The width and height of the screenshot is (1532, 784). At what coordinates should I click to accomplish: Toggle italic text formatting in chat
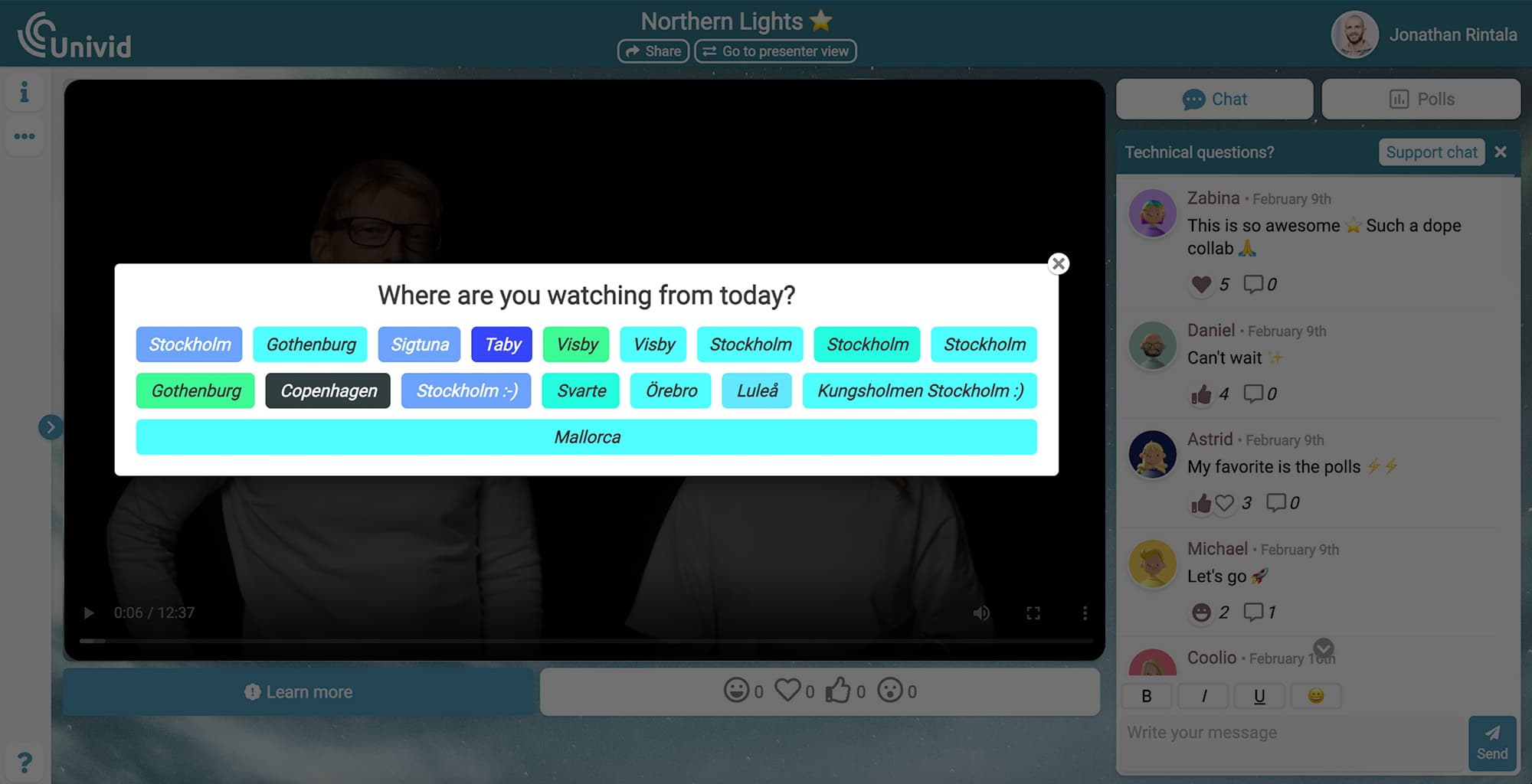click(1203, 696)
